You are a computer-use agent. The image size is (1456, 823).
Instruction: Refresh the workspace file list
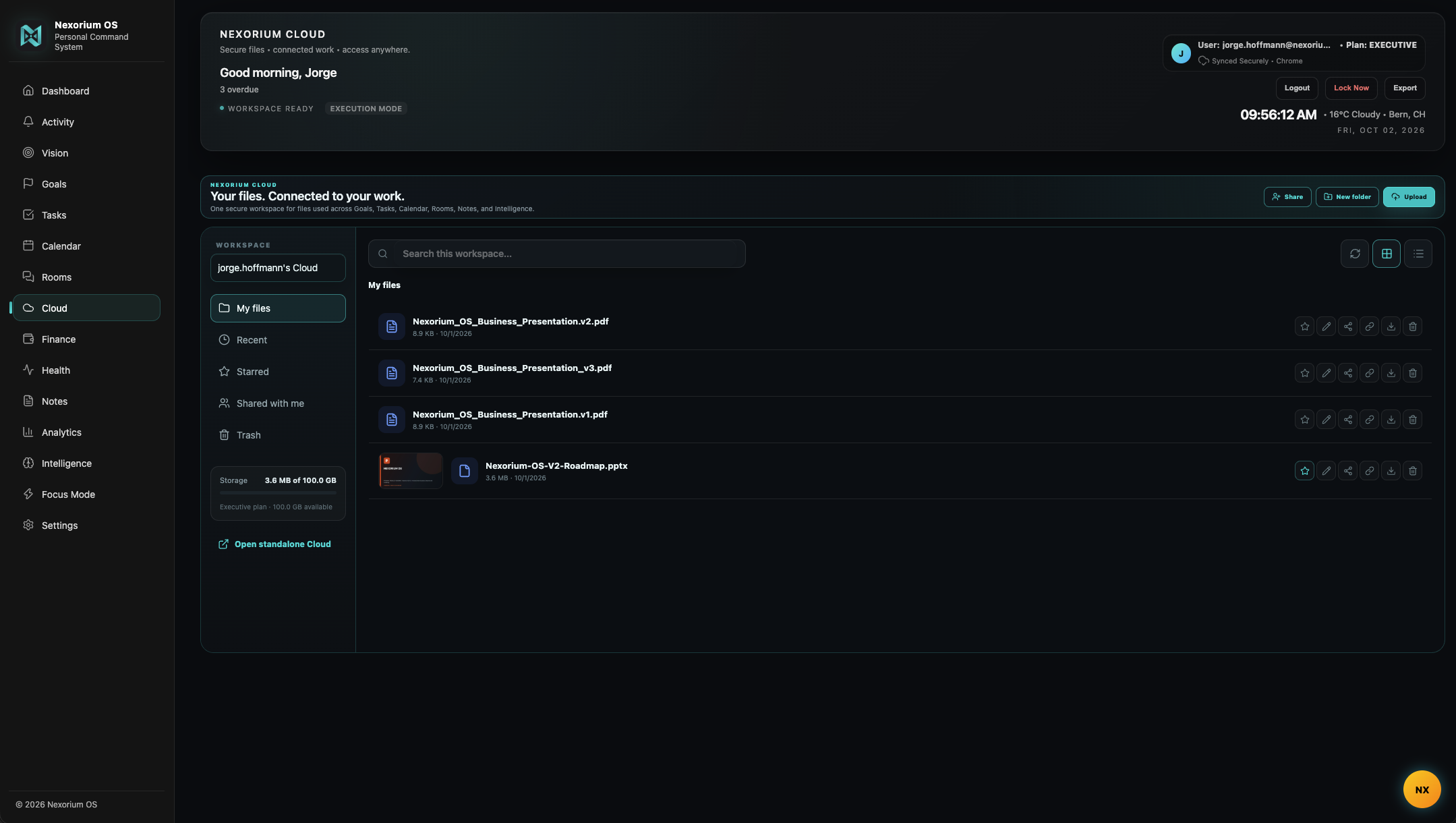1354,254
